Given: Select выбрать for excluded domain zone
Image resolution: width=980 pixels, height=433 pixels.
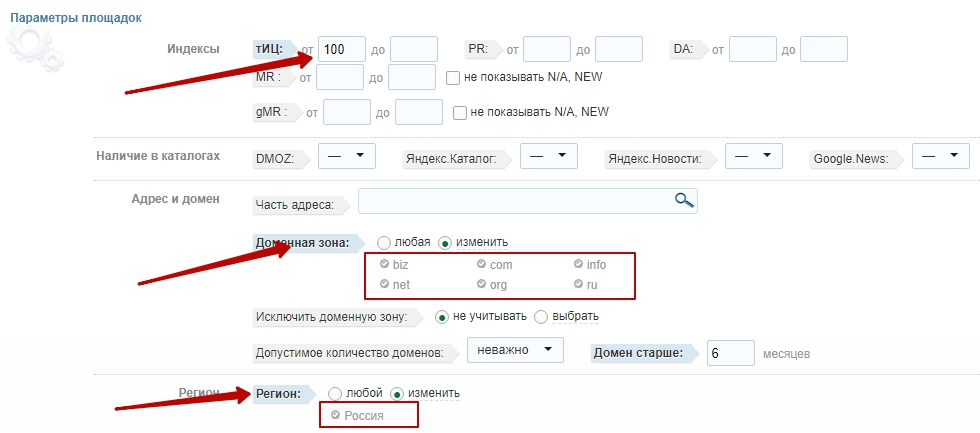Looking at the screenshot, I should [x=541, y=317].
